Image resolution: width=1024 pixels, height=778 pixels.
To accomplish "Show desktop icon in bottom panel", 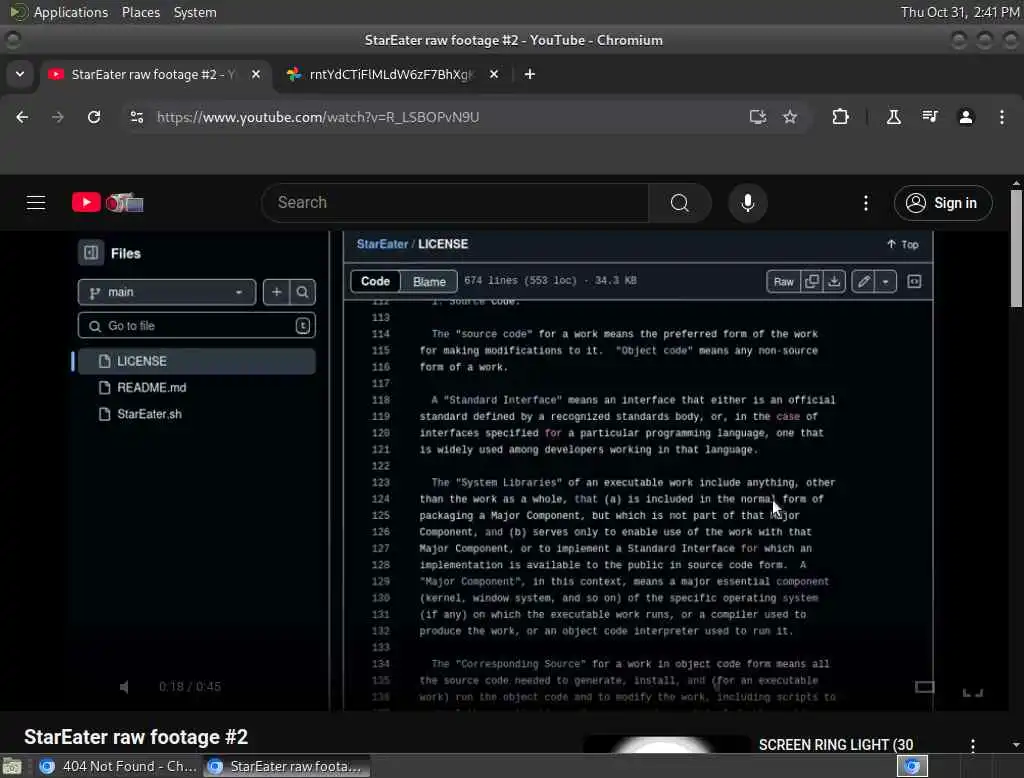I will click(12, 766).
